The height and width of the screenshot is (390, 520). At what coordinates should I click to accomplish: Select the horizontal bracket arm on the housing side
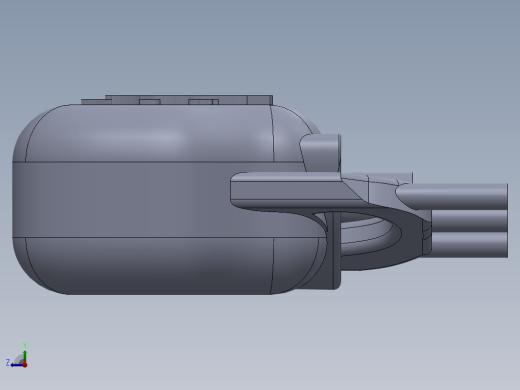[293, 191]
